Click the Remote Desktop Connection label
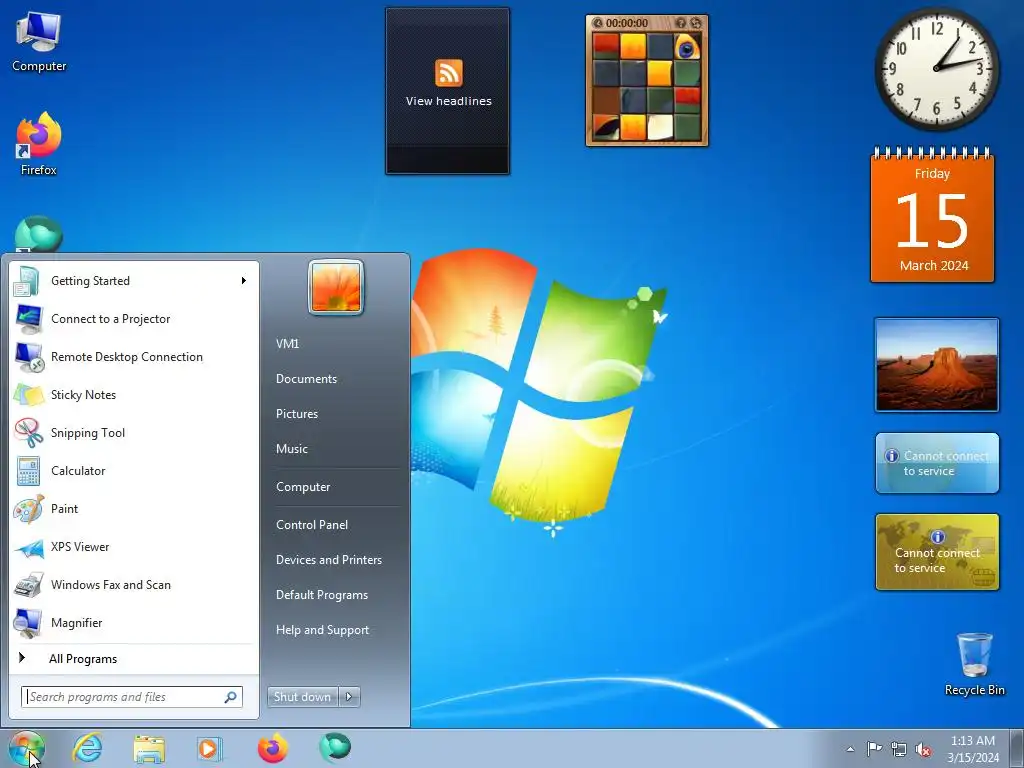The image size is (1024, 768). (127, 357)
